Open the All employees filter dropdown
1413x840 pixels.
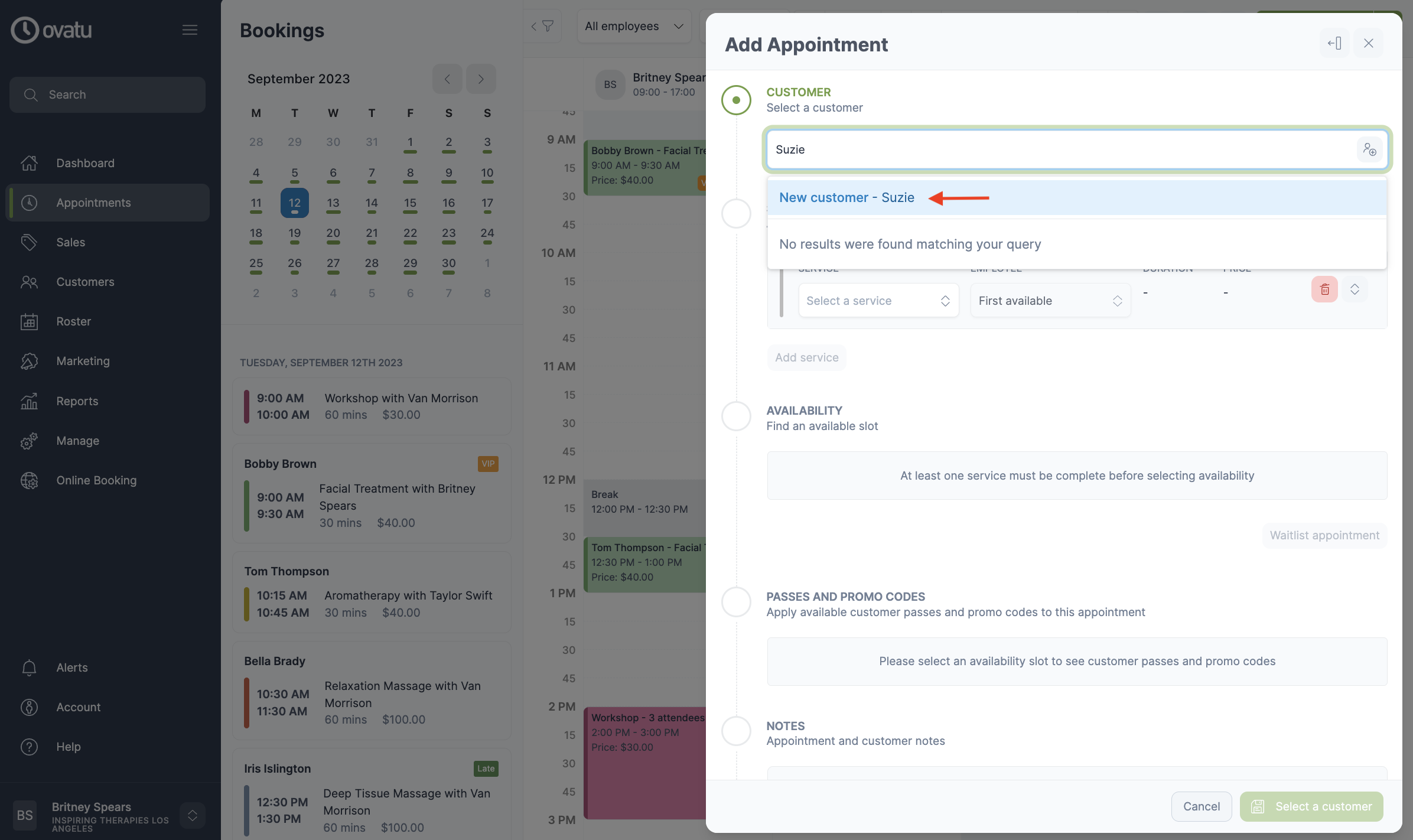tap(633, 26)
